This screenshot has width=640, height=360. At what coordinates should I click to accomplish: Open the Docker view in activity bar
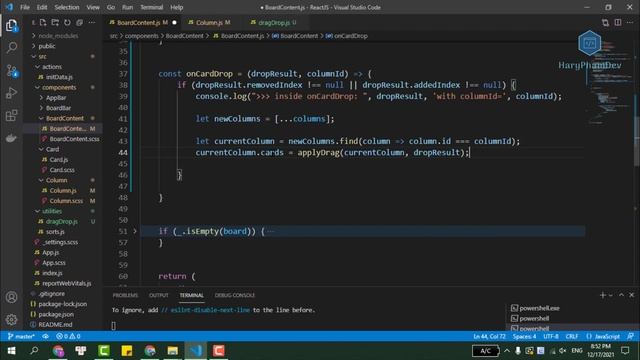point(11,138)
